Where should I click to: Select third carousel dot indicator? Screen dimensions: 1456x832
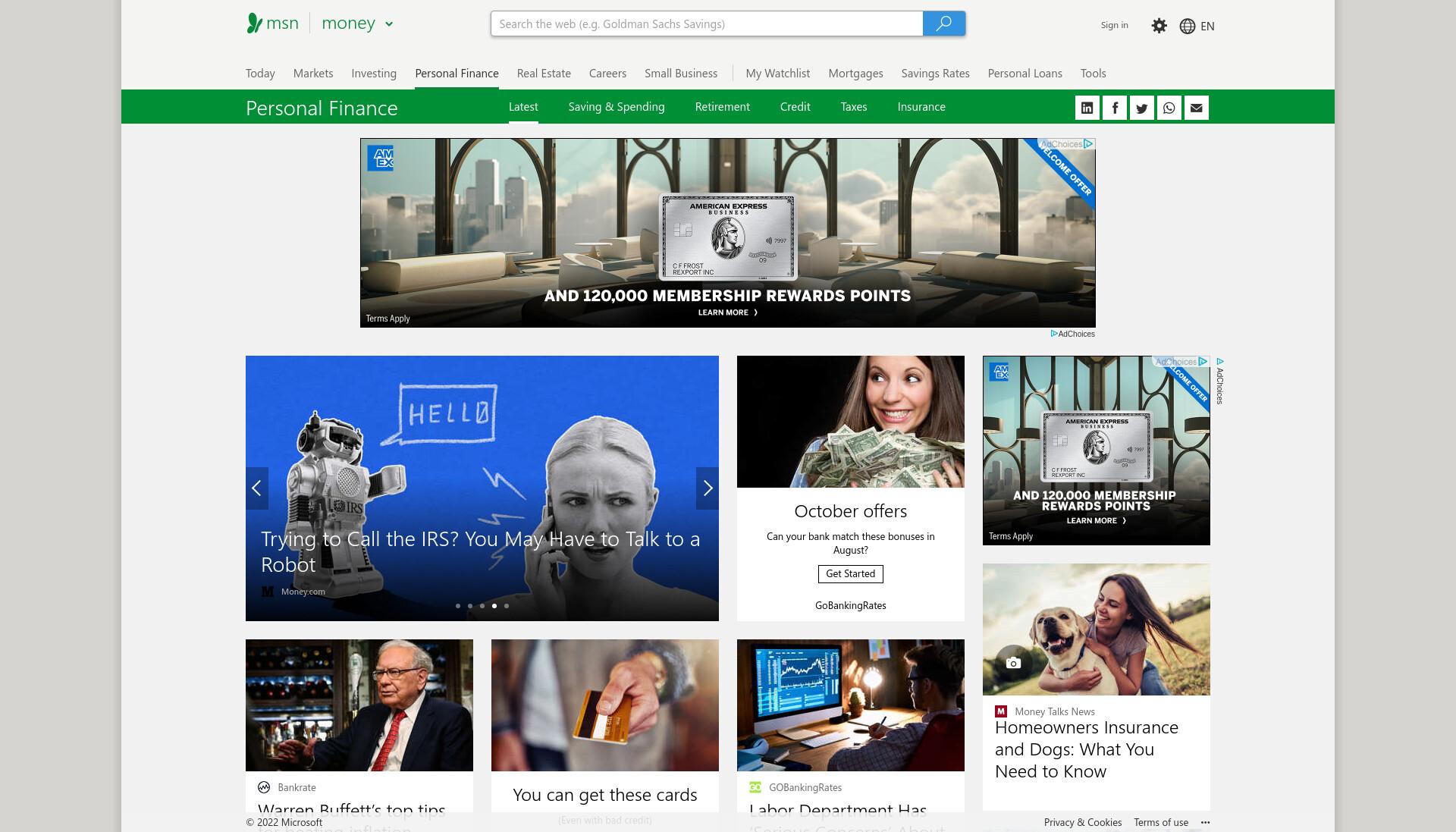pyautogui.click(x=482, y=606)
